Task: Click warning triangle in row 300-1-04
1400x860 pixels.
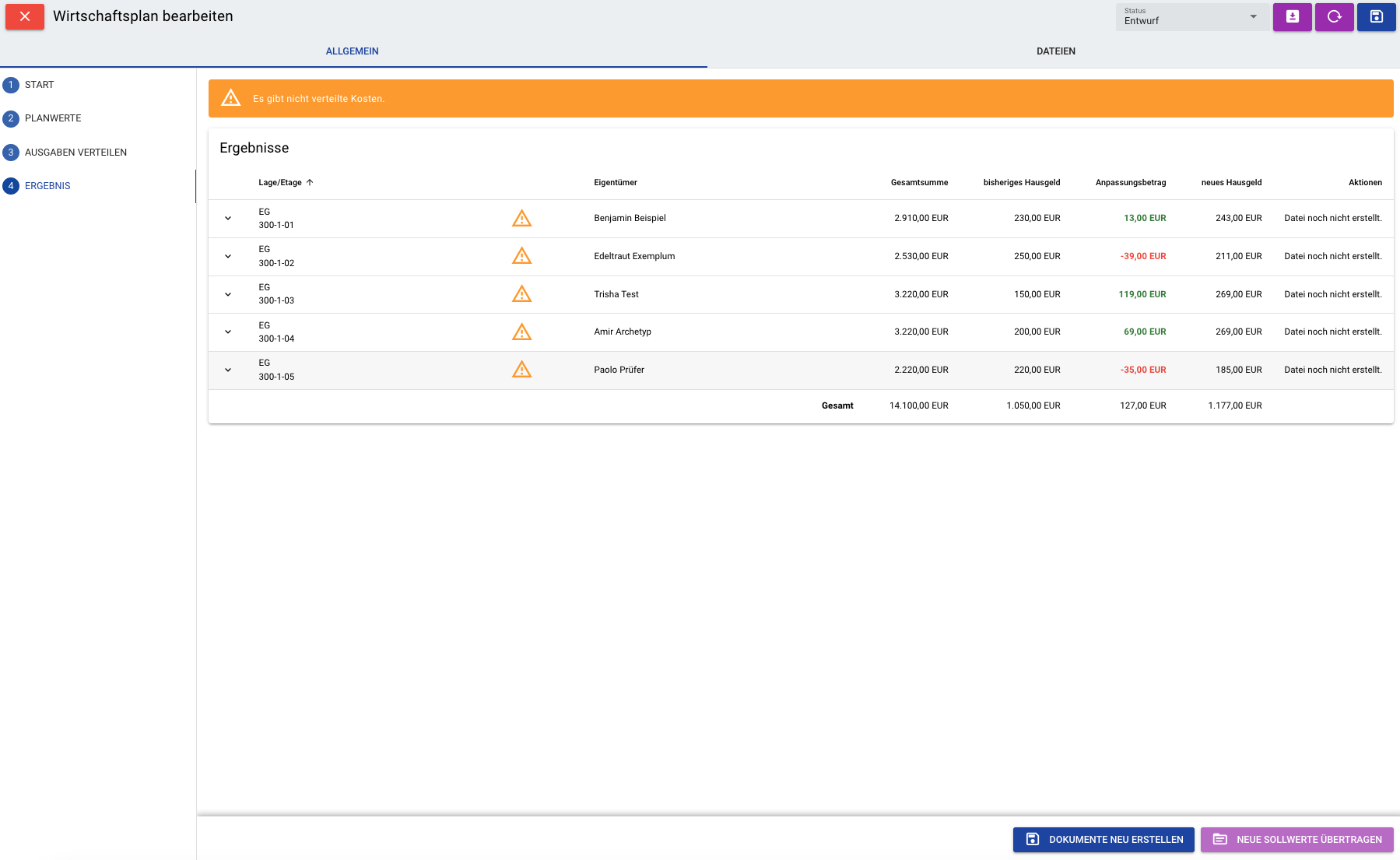Action: click(522, 332)
